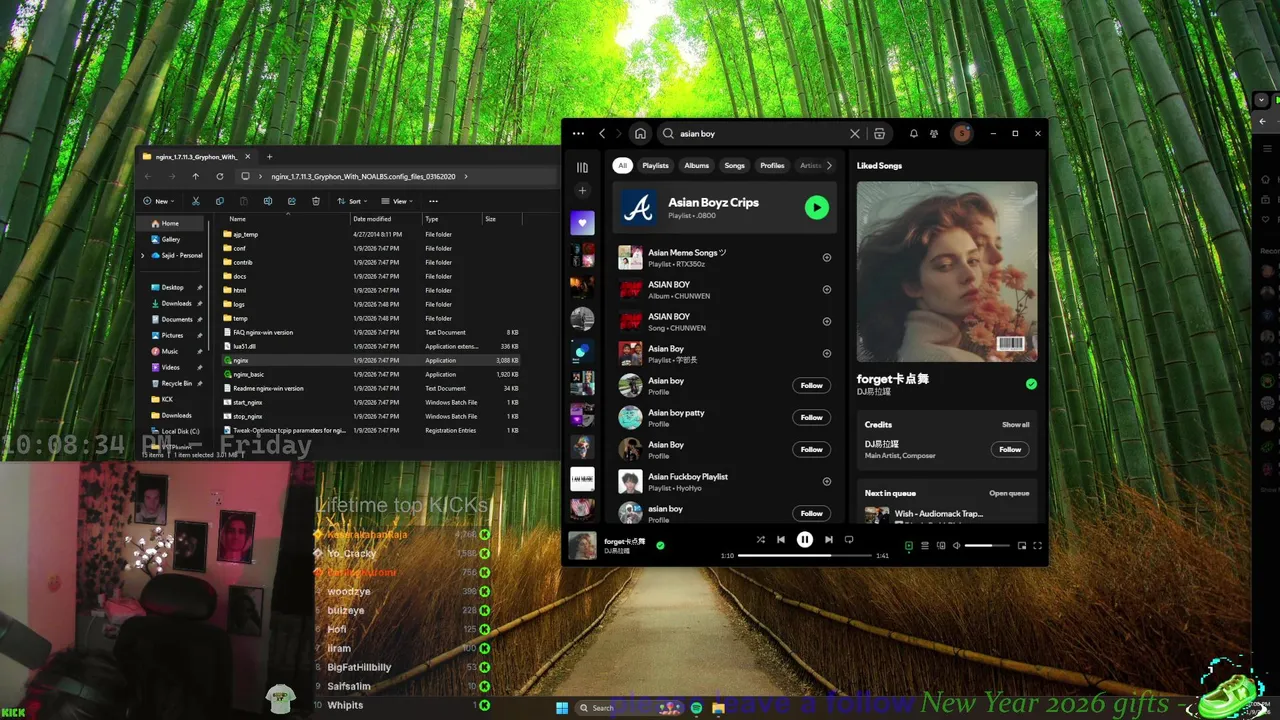
Task: Go back in Spotify navigation
Action: [602, 133]
